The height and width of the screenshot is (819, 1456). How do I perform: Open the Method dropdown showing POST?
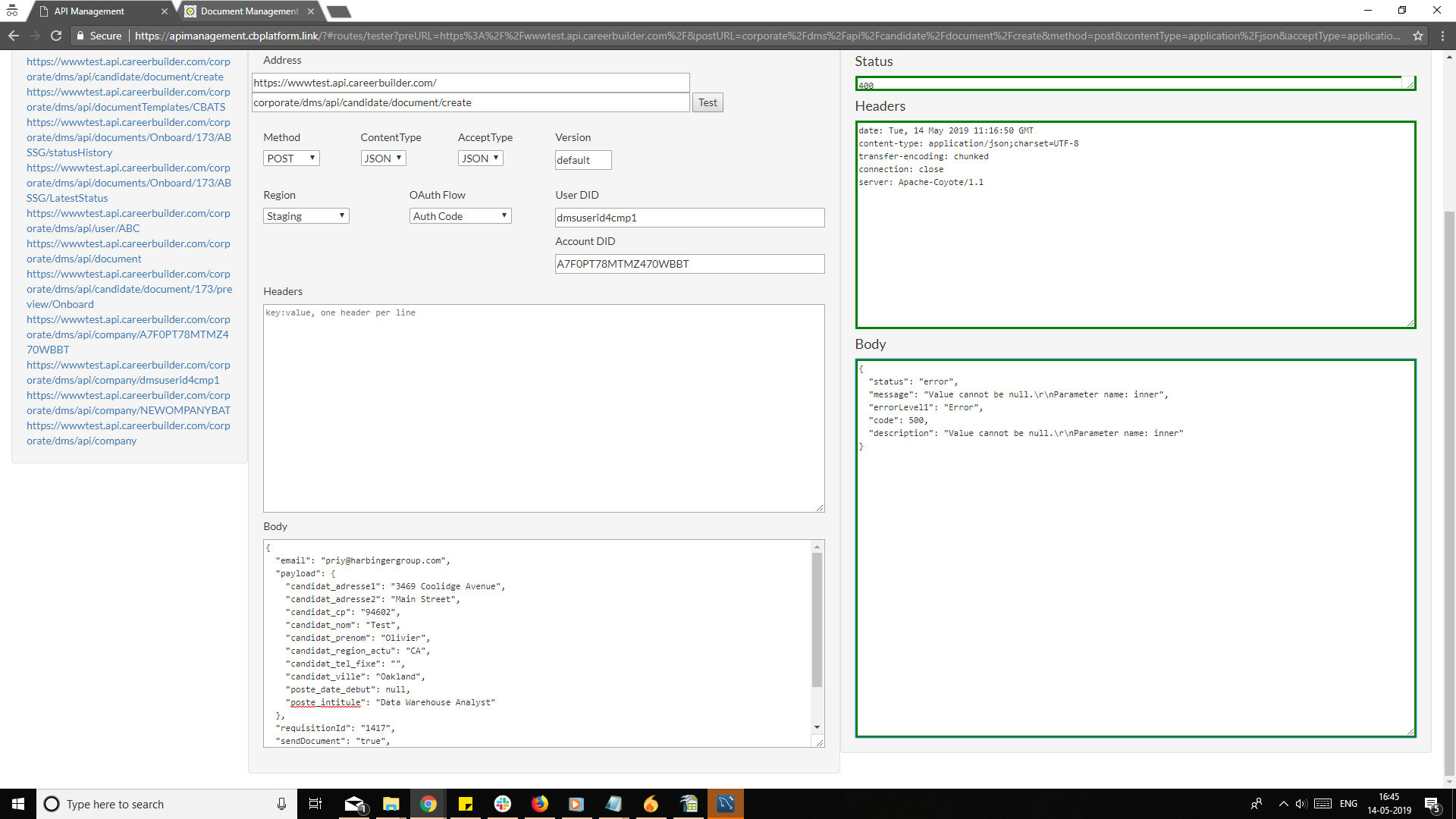pyautogui.click(x=291, y=158)
